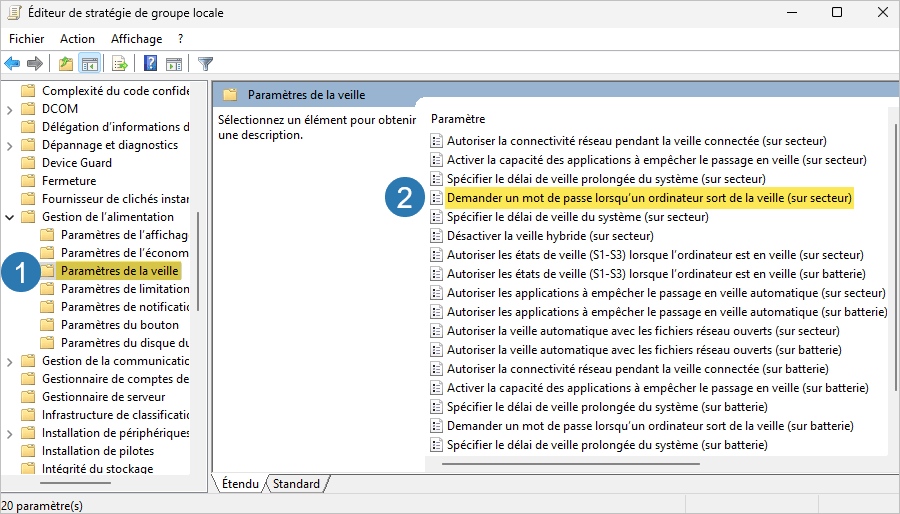Screen dimensions: 900x514
Task: Toggle the action pane toolbar icon
Action: [x=173, y=64]
